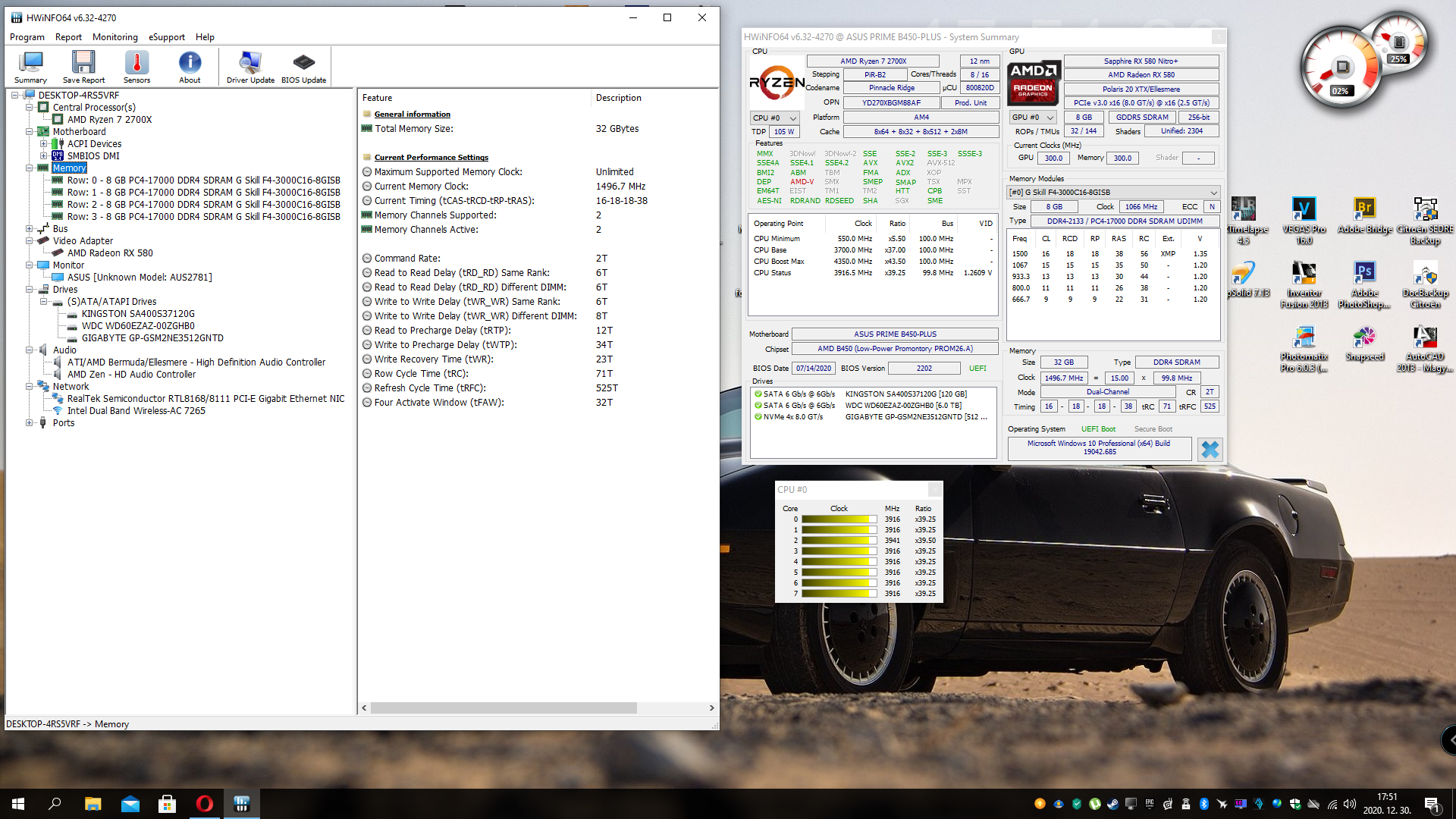Click the Opera browser taskbar icon
1456x819 pixels.
pos(205,804)
